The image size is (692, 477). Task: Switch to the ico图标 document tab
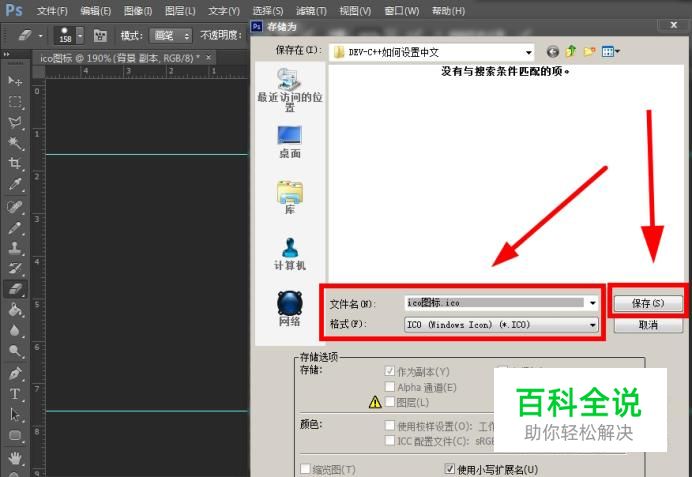[119, 58]
